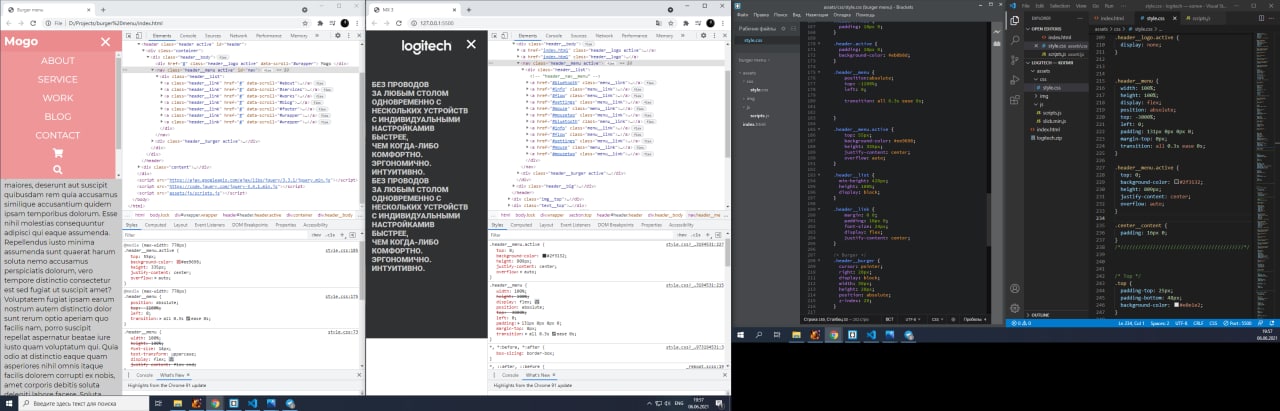This screenshot has height=411, width=1280.
Task: Open the burger-menu project dropdown in Brackets
Action: pyautogui.click(x=757, y=61)
